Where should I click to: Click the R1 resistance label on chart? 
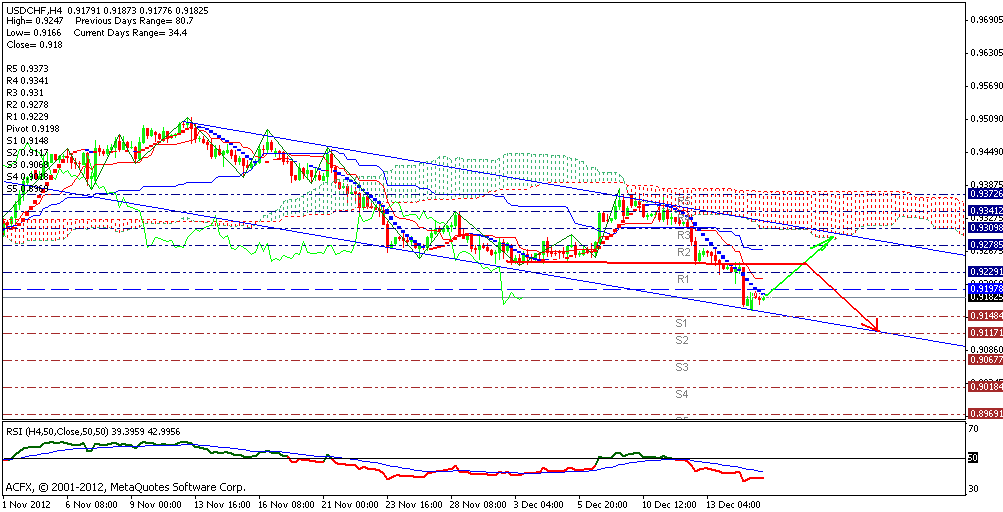684,278
